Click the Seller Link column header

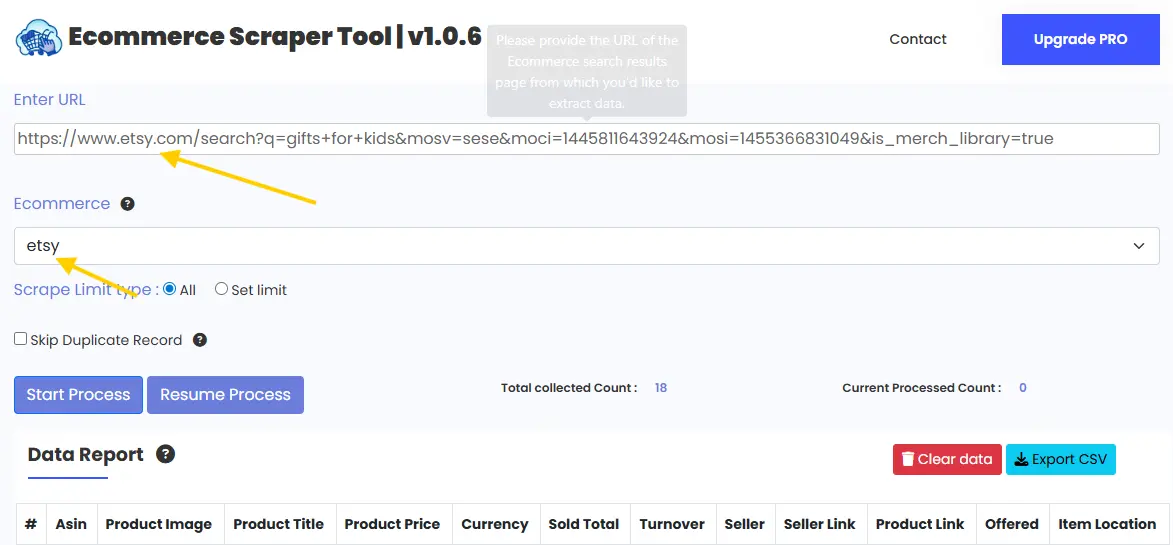pos(820,524)
